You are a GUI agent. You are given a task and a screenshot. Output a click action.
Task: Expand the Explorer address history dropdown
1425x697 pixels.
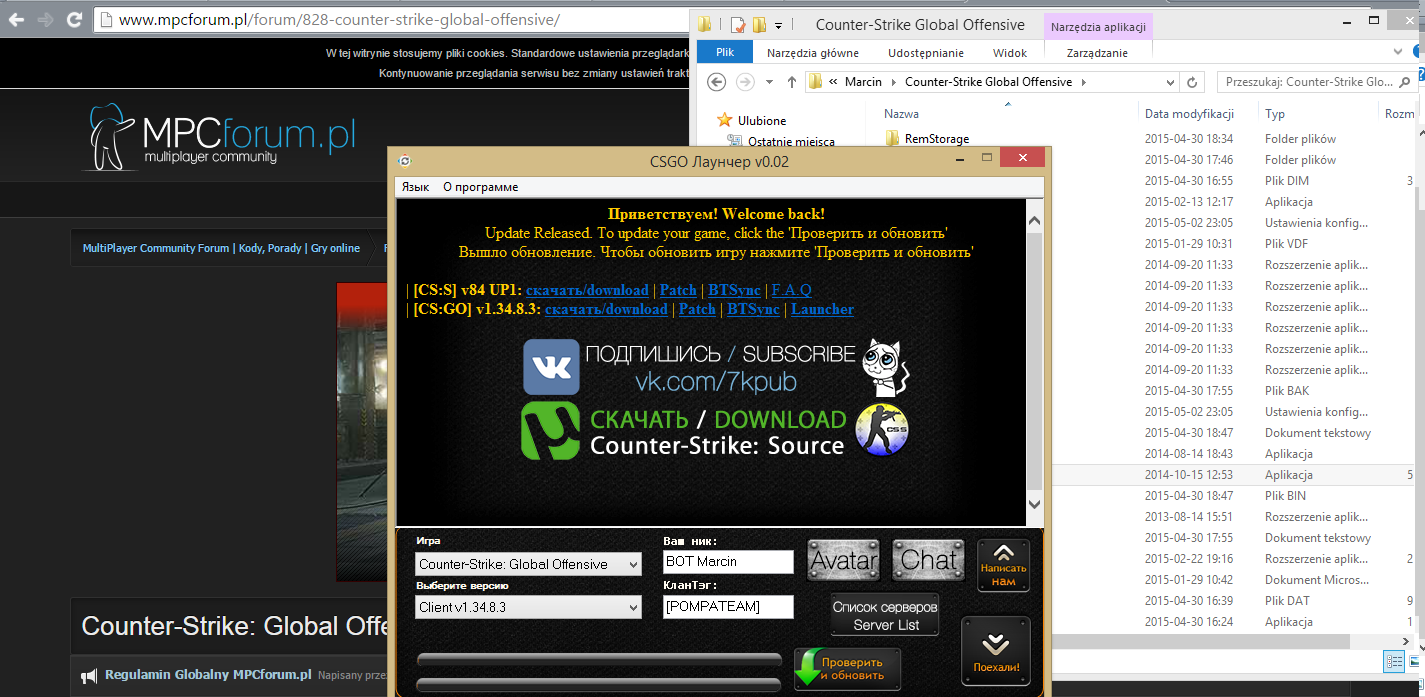click(x=1168, y=82)
